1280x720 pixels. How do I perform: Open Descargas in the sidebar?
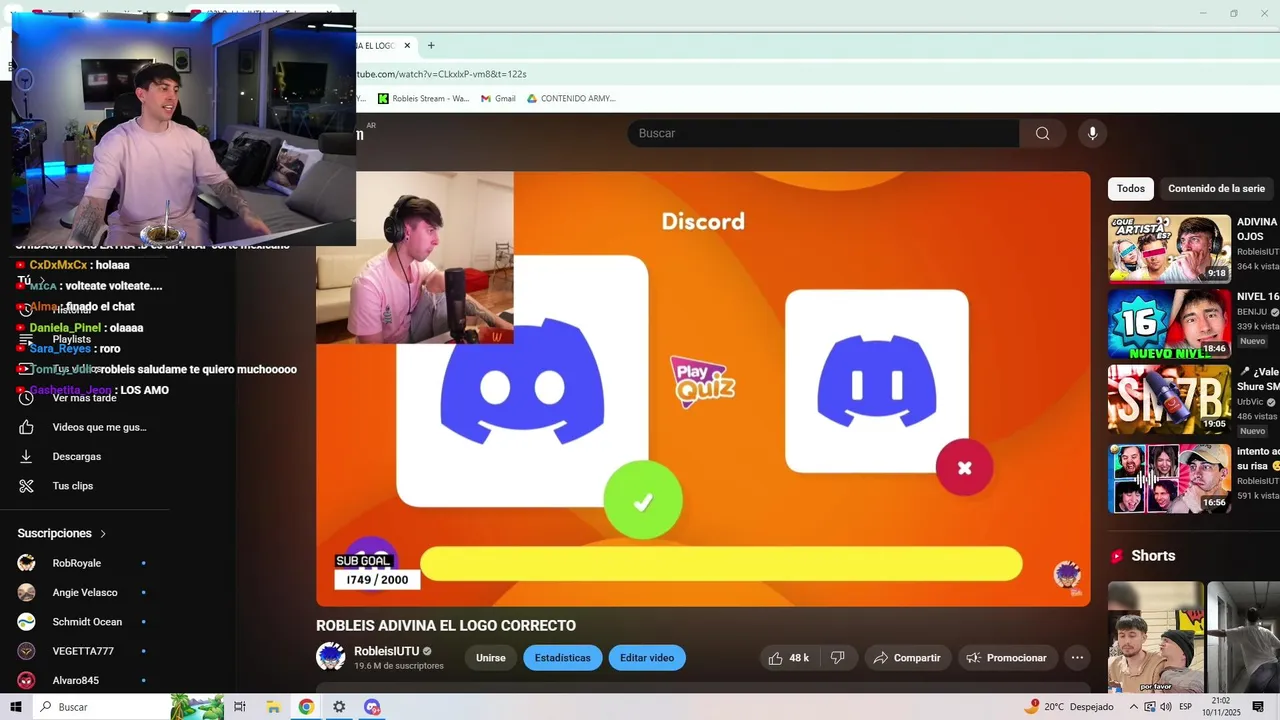click(77, 456)
